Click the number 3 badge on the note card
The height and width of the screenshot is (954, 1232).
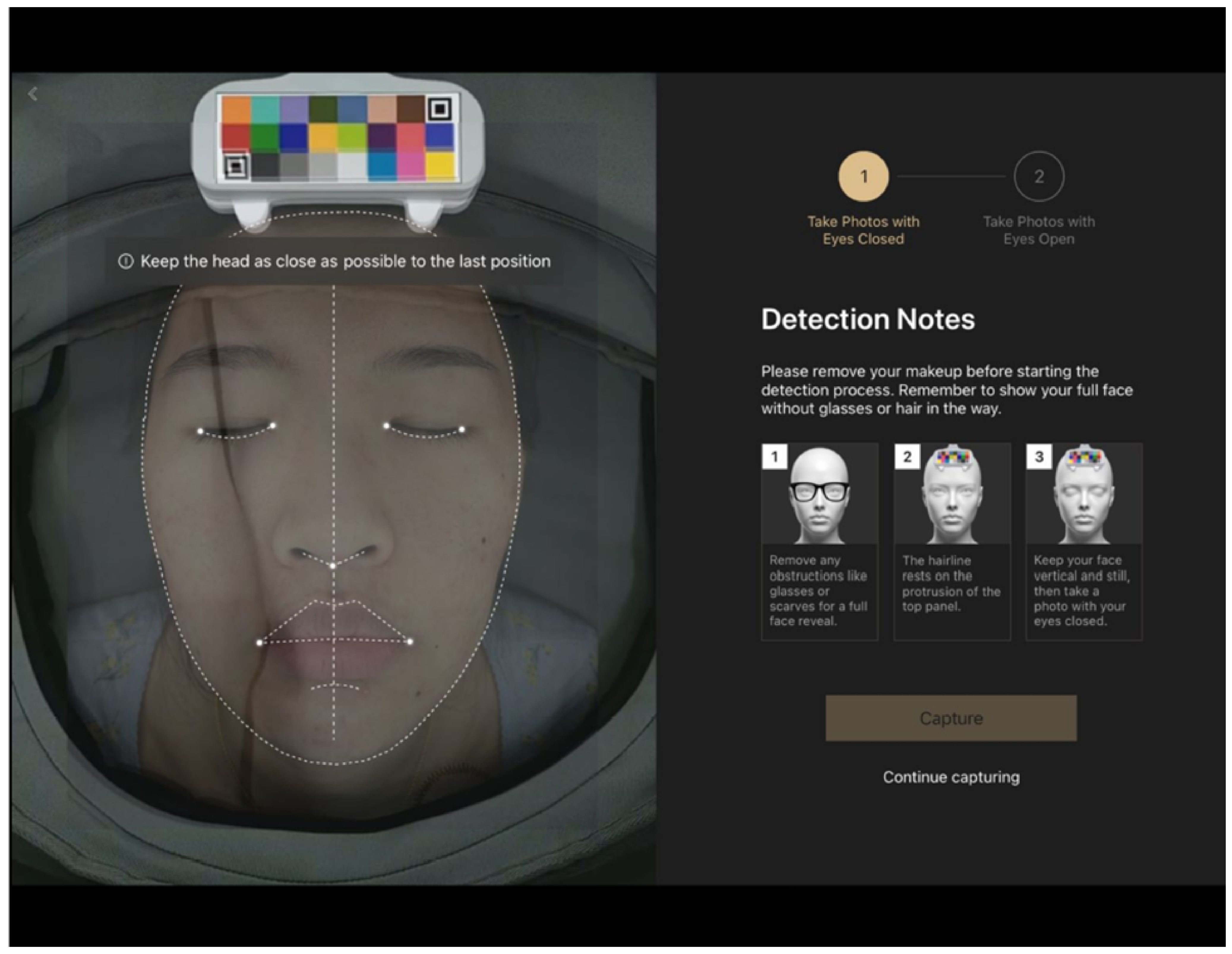pos(1039,457)
